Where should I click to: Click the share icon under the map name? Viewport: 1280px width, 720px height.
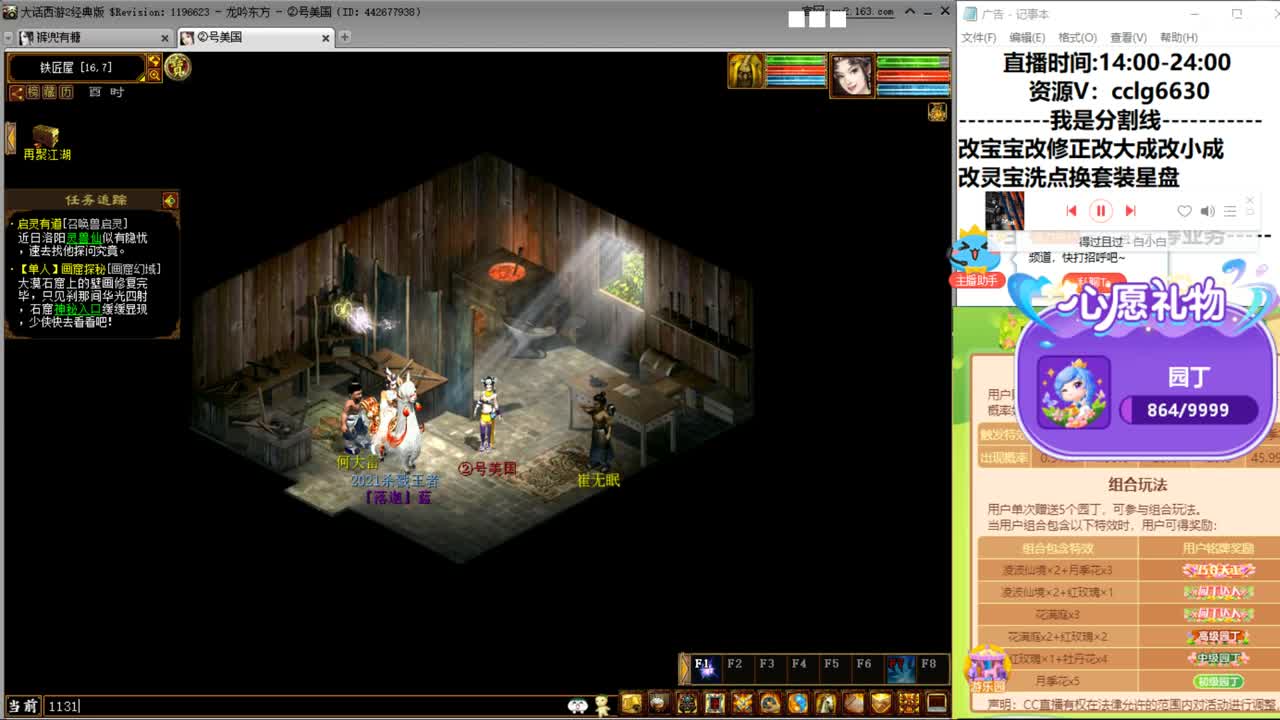pos(16,92)
